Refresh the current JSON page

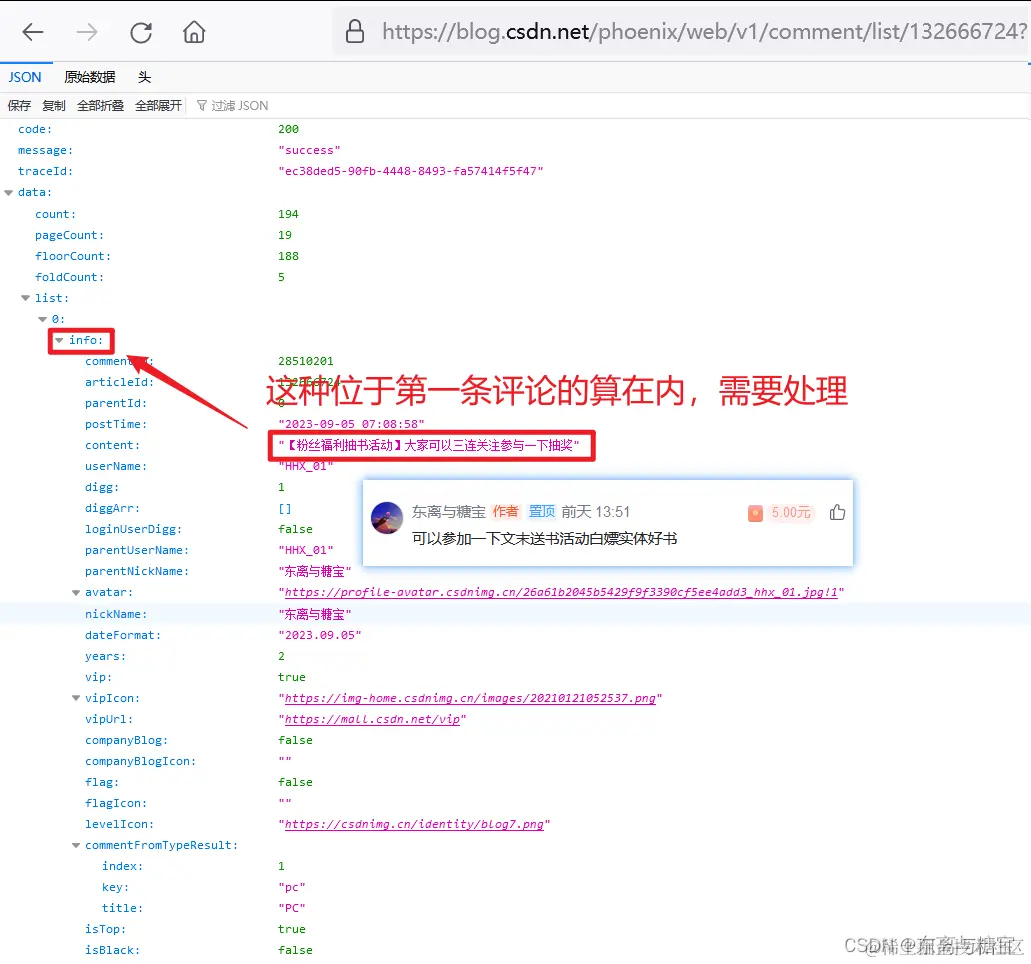pyautogui.click(x=140, y=31)
